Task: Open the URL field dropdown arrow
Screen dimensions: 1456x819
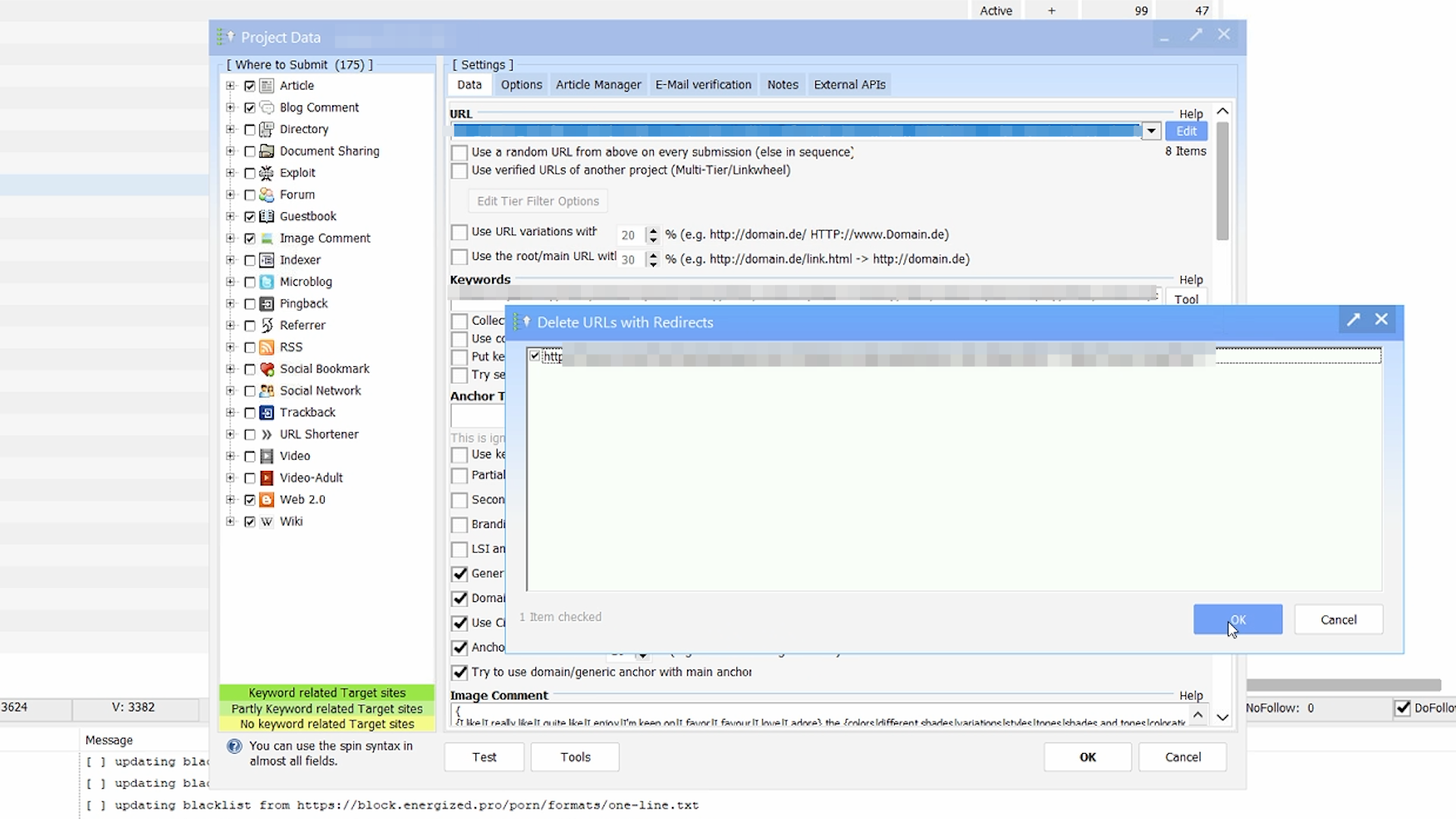Action: point(1151,131)
